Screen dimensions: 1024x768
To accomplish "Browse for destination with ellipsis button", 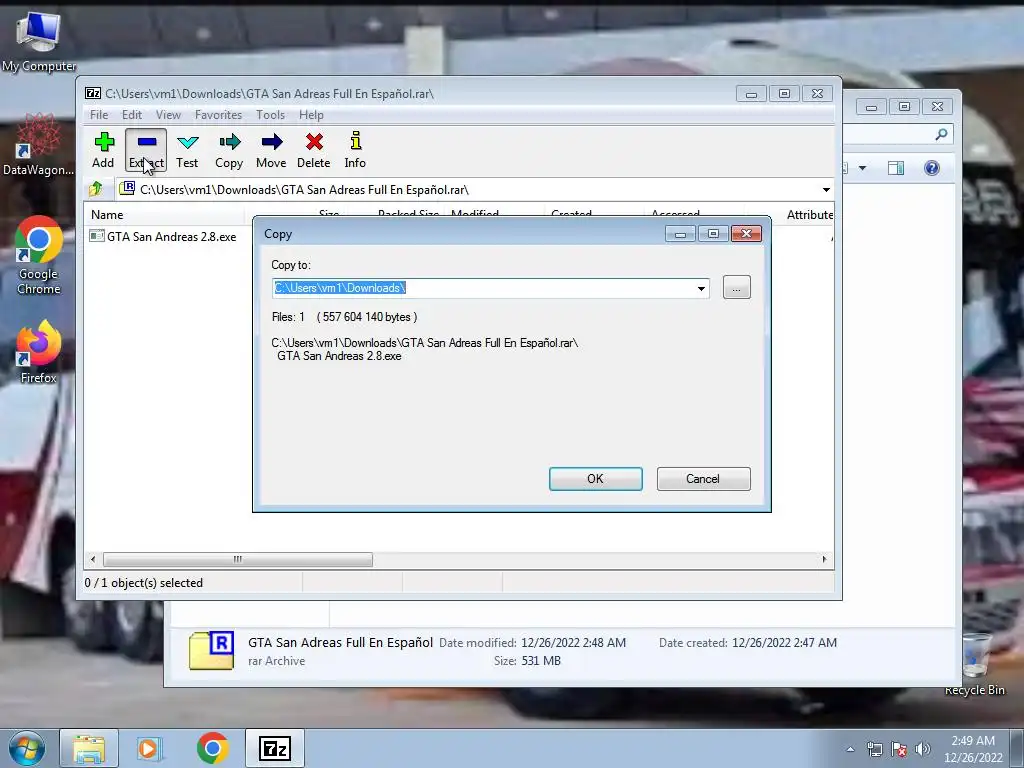I will (737, 288).
